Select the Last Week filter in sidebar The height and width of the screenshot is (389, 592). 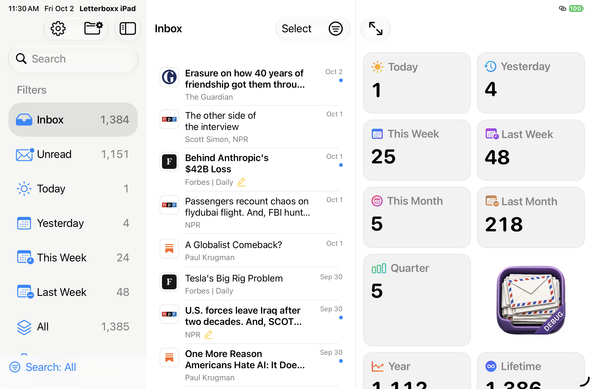pyautogui.click(x=73, y=292)
